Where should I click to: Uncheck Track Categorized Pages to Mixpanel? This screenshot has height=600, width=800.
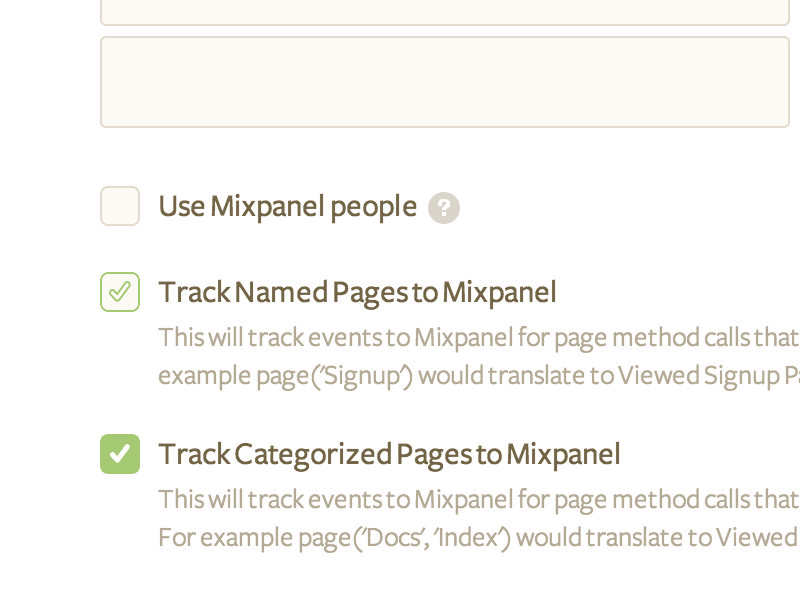(120, 454)
